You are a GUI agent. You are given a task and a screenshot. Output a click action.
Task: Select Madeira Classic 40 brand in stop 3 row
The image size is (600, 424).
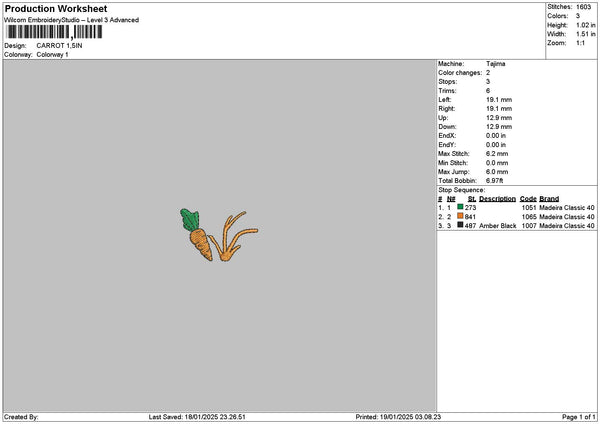coord(567,226)
